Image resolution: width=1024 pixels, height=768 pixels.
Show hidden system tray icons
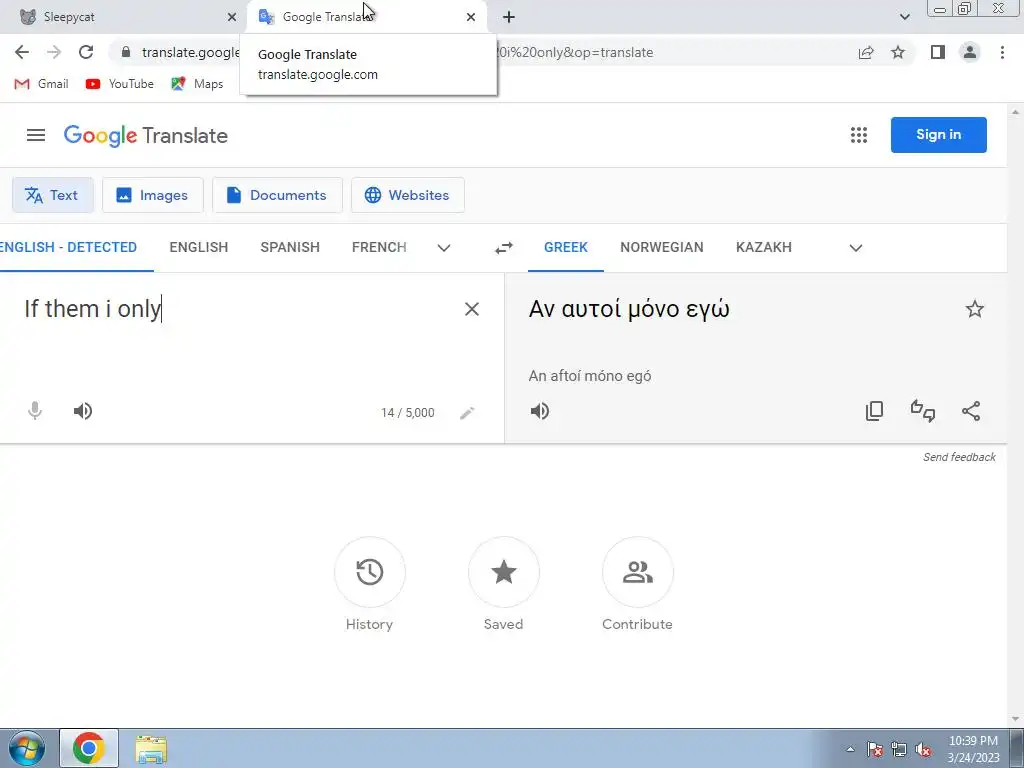[850, 749]
